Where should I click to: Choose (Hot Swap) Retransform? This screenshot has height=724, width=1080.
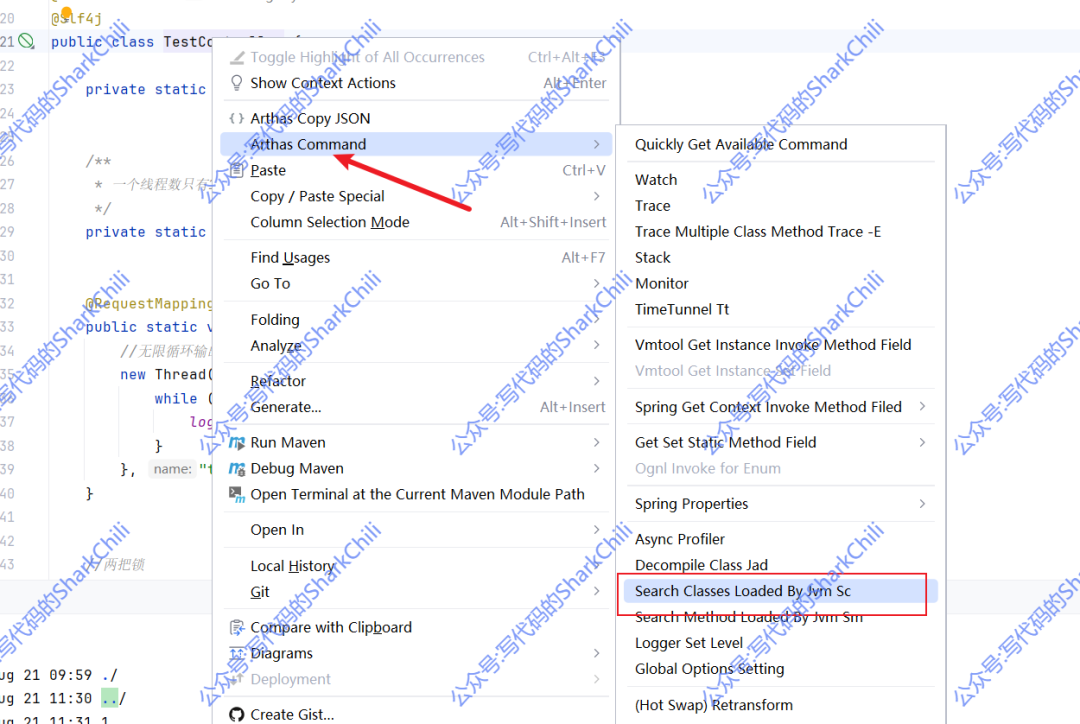pyautogui.click(x=781, y=705)
